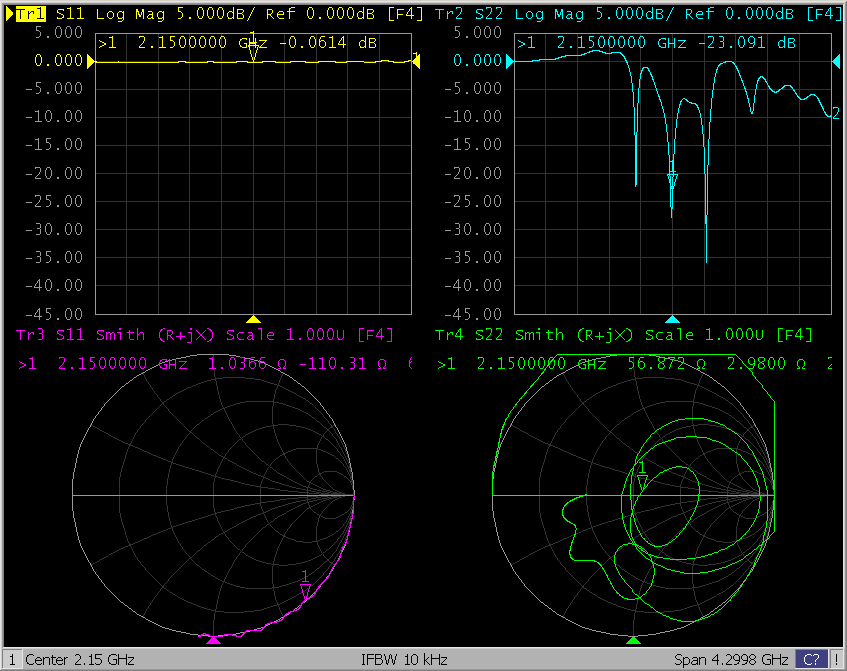Viewport: 847px width, 671px height.
Task: Activate the Tr2 S22 Log Mag trace
Action: click(450, 15)
